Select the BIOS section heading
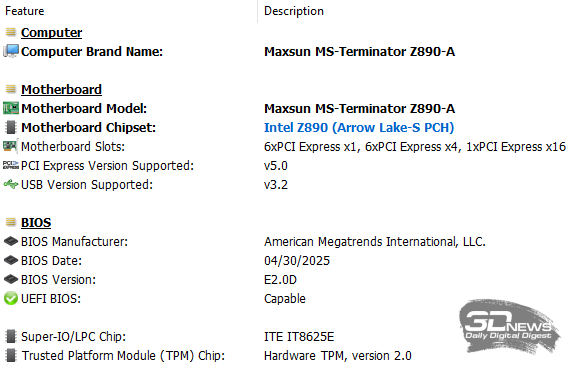Screen dimensions: 574x370 [x=36, y=223]
